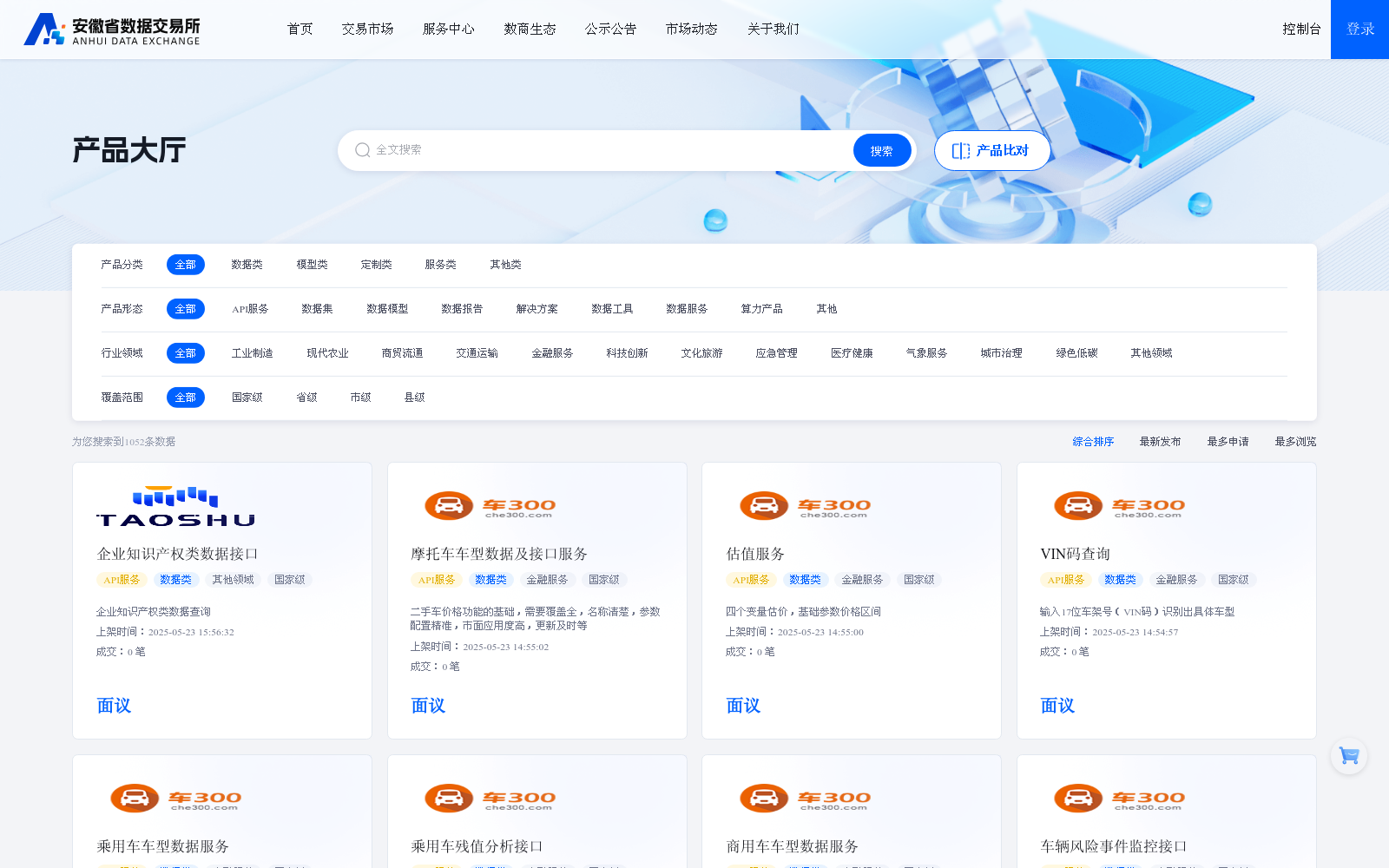Viewport: 1389px width, 868px height.
Task: Filter product form by 解决方案
Action: click(537, 309)
